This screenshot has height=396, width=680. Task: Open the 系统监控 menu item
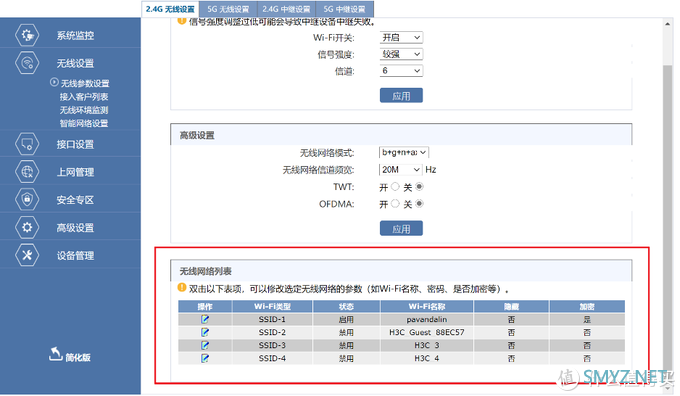75,36
